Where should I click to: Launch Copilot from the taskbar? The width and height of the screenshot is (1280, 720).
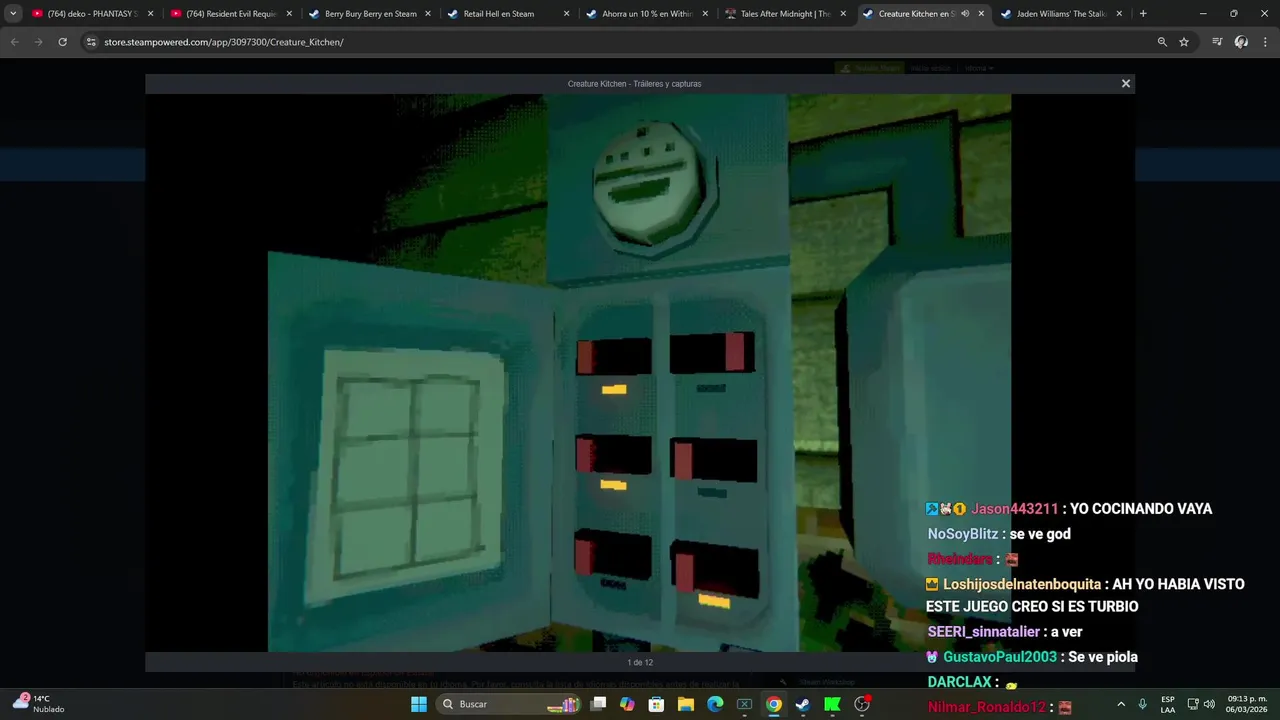[x=627, y=704]
